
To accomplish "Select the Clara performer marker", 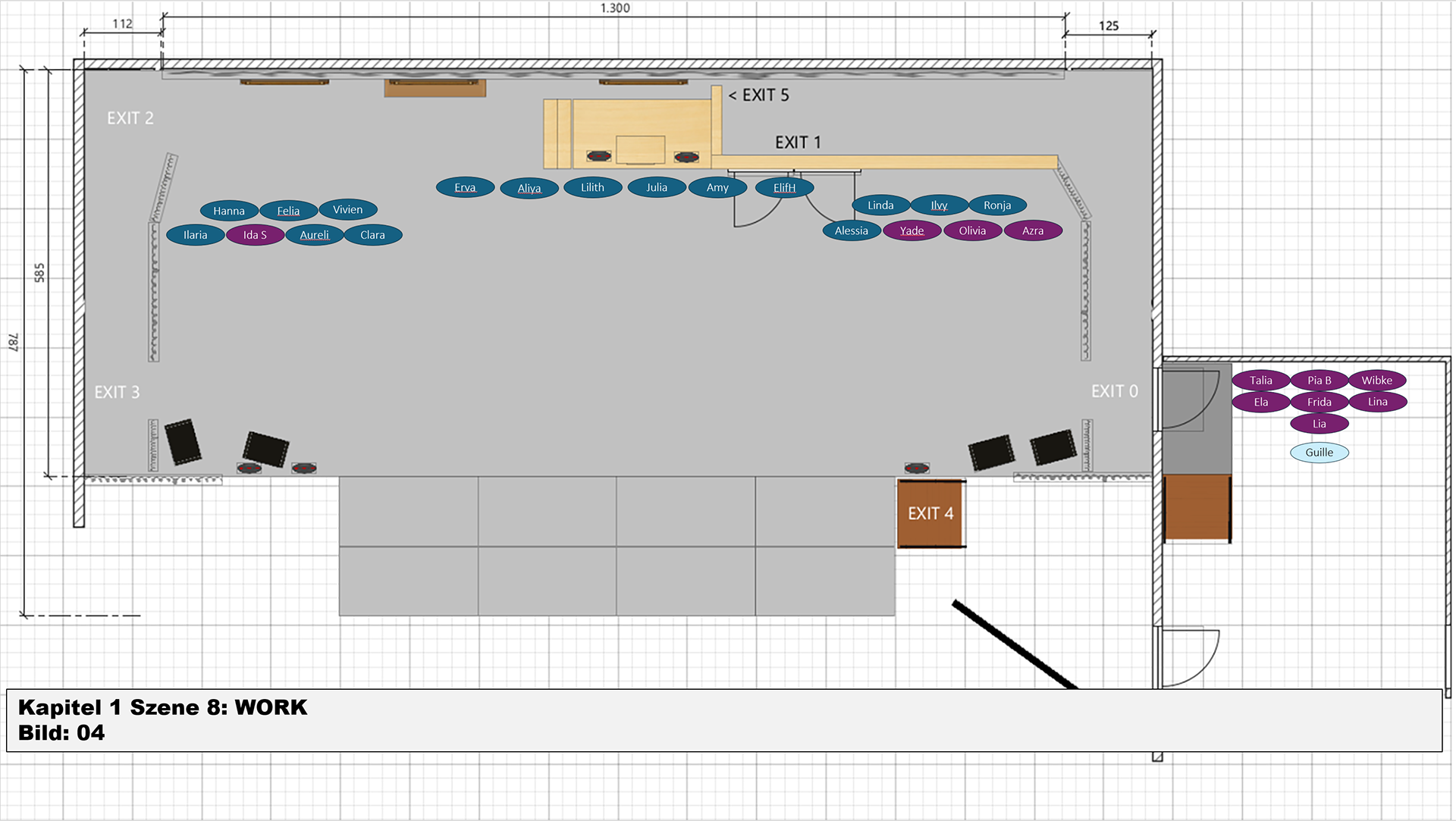I will [372, 235].
